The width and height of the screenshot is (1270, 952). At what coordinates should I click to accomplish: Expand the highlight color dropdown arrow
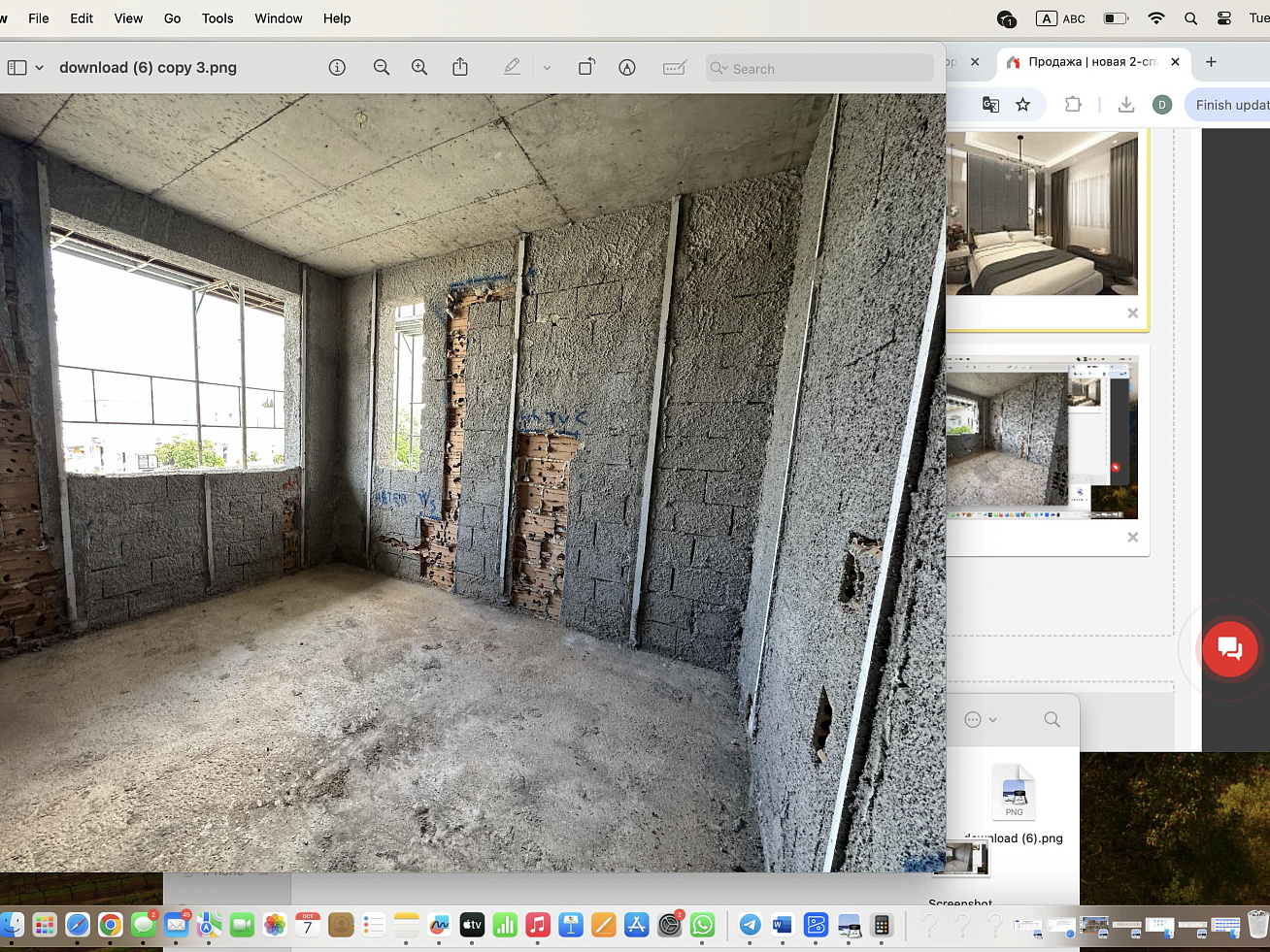547,68
